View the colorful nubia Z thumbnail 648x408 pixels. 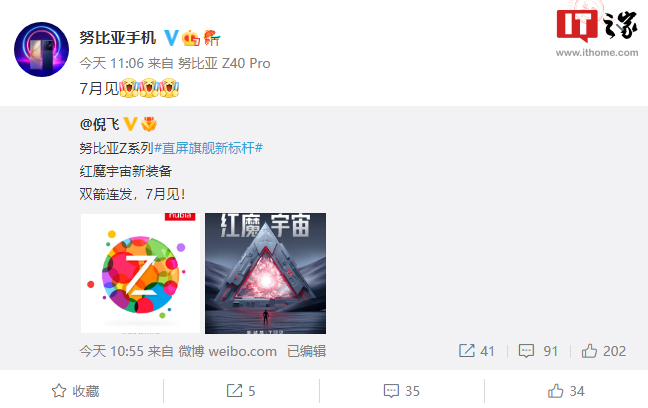click(141, 273)
